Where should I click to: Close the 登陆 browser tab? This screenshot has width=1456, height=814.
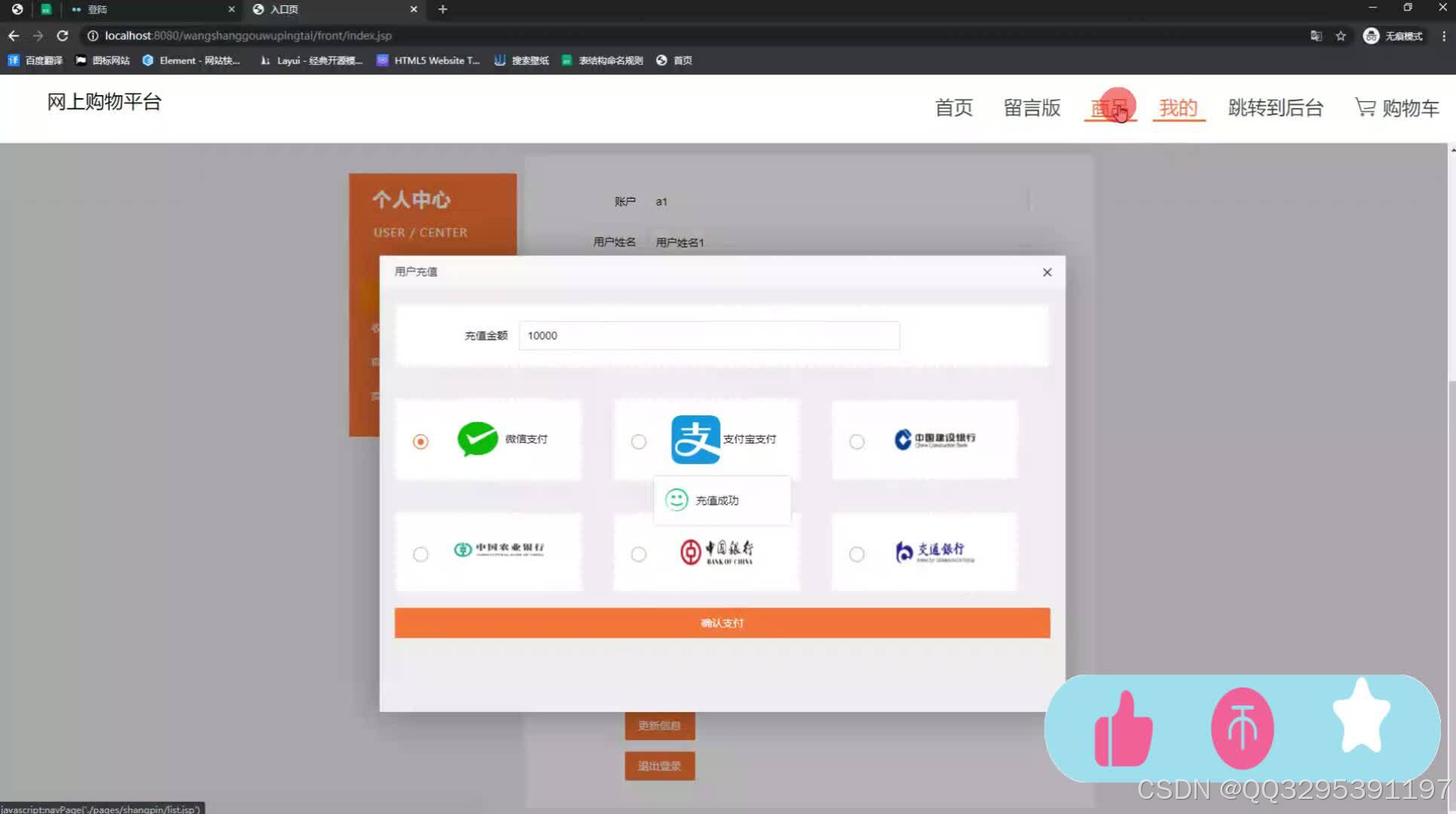coord(231,9)
